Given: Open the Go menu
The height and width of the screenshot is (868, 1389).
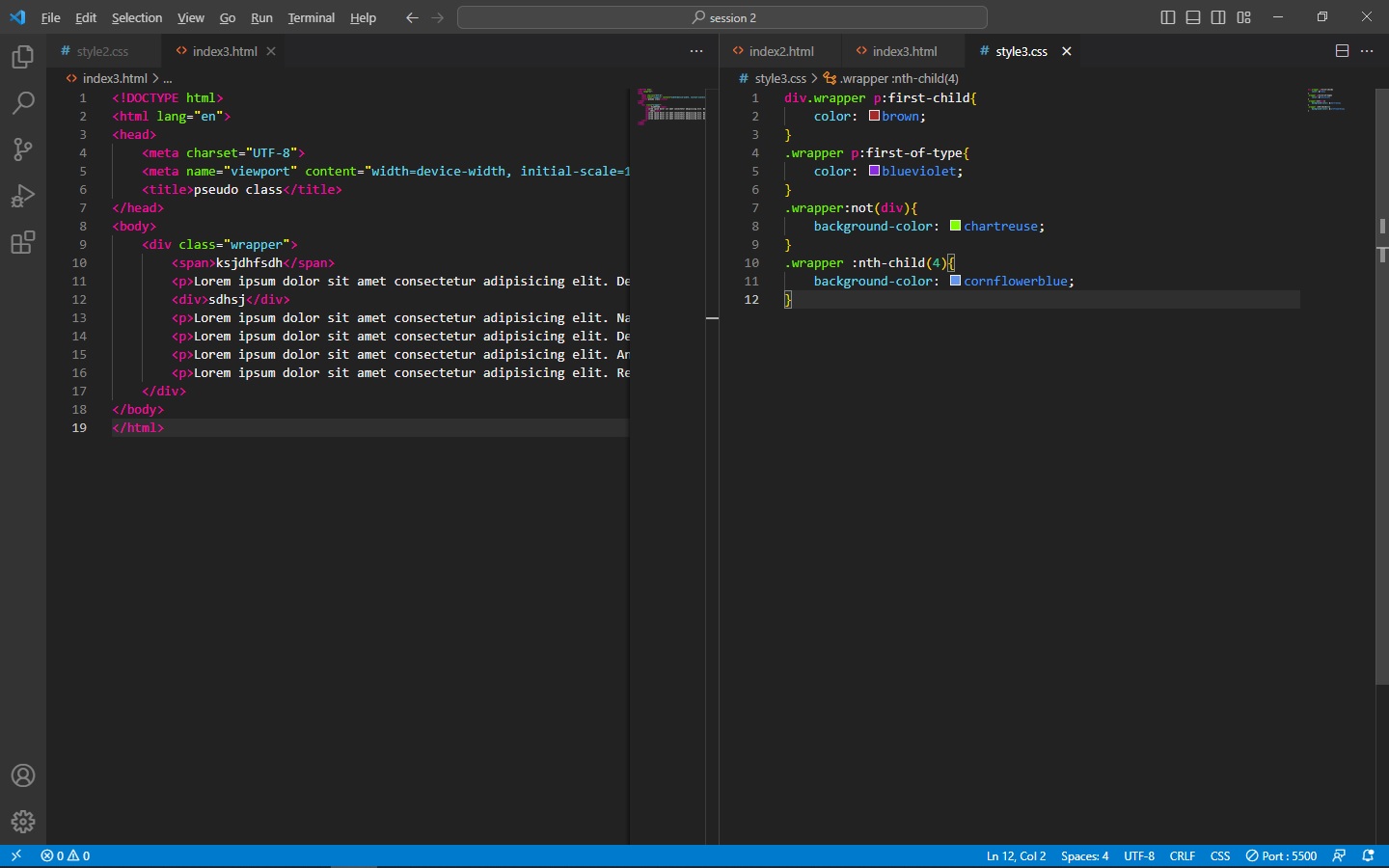Looking at the screenshot, I should pos(228,17).
